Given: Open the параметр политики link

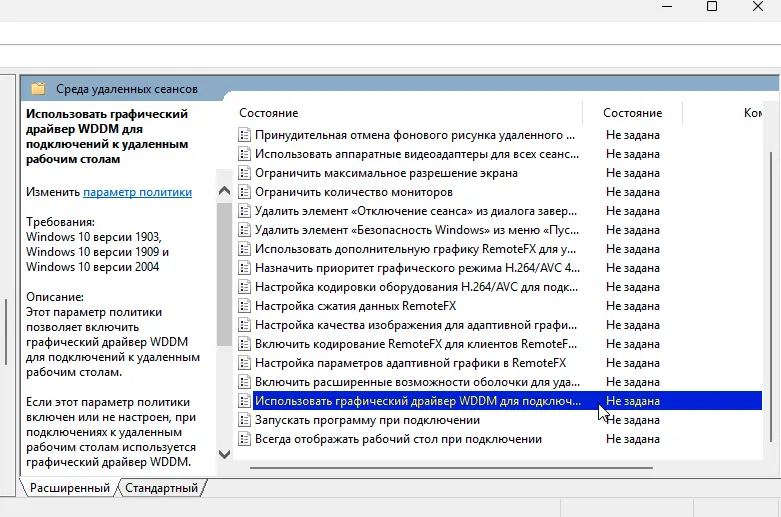Looking at the screenshot, I should pos(137,192).
